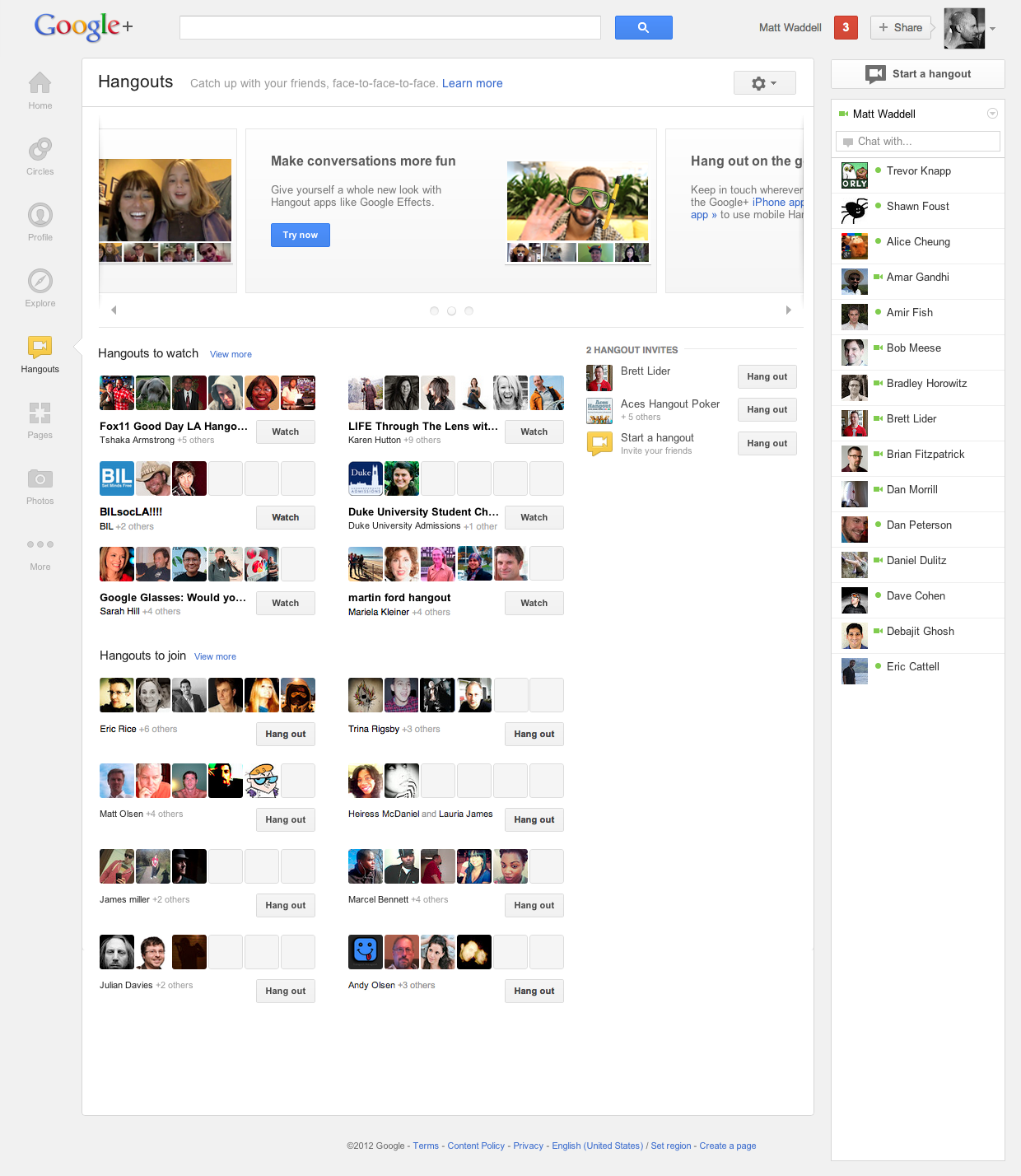The width and height of the screenshot is (1021, 1176).
Task: Expand Matt Waddell's chat status options
Action: click(991, 114)
